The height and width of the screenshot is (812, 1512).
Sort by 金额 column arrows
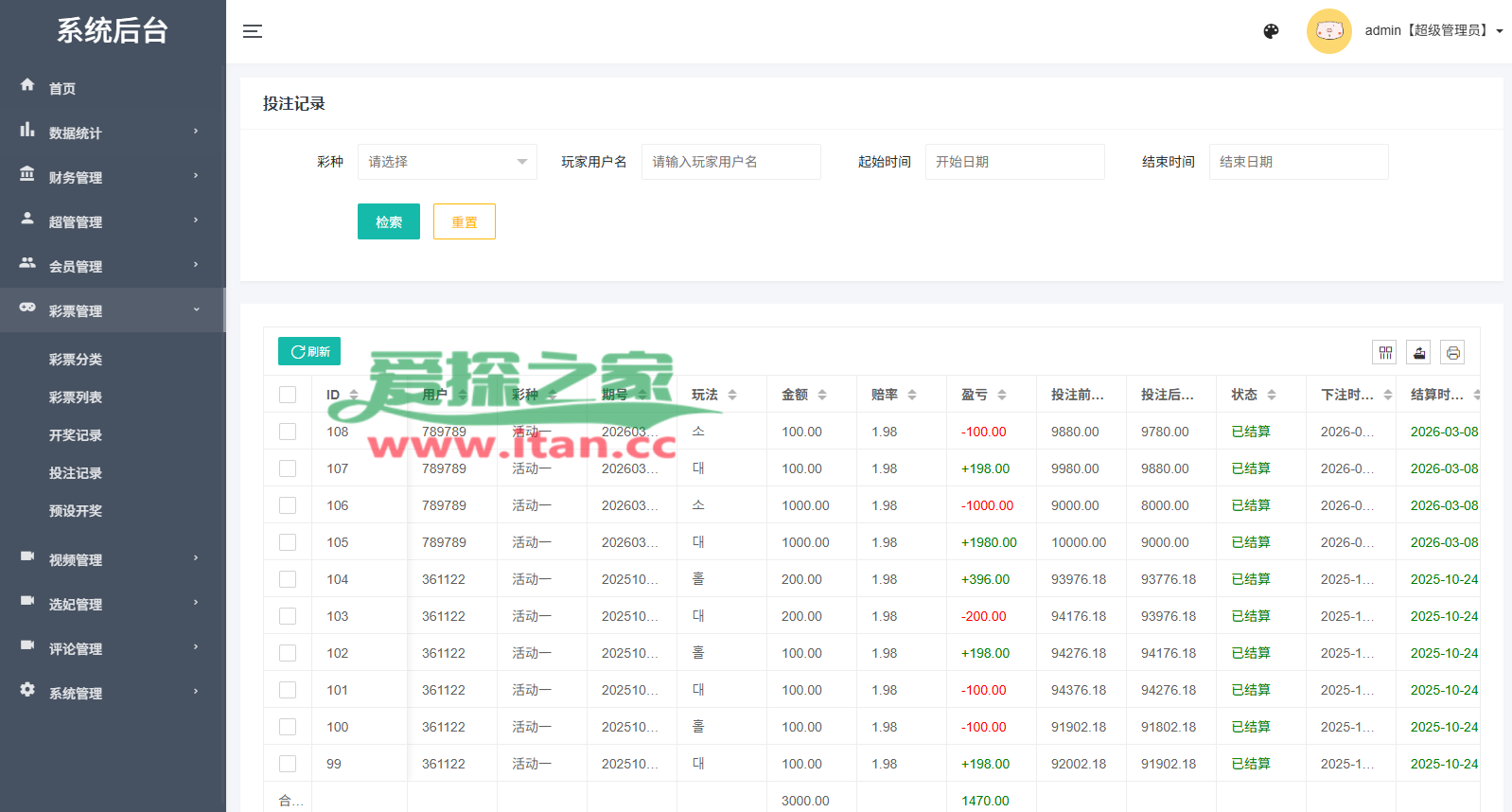coord(822,395)
